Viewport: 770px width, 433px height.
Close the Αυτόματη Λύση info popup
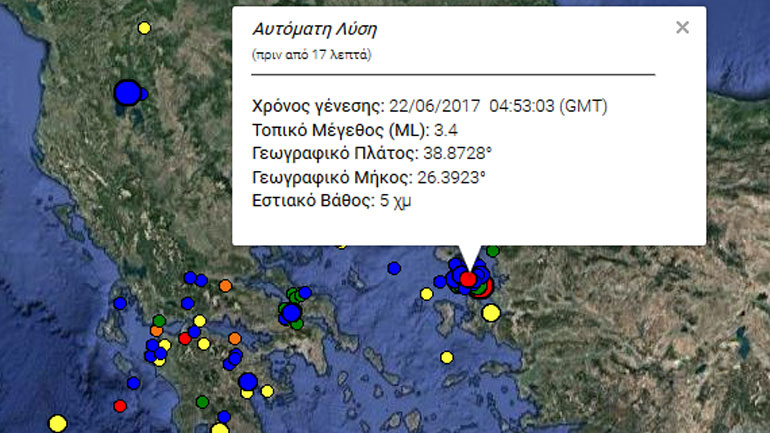(x=682, y=28)
